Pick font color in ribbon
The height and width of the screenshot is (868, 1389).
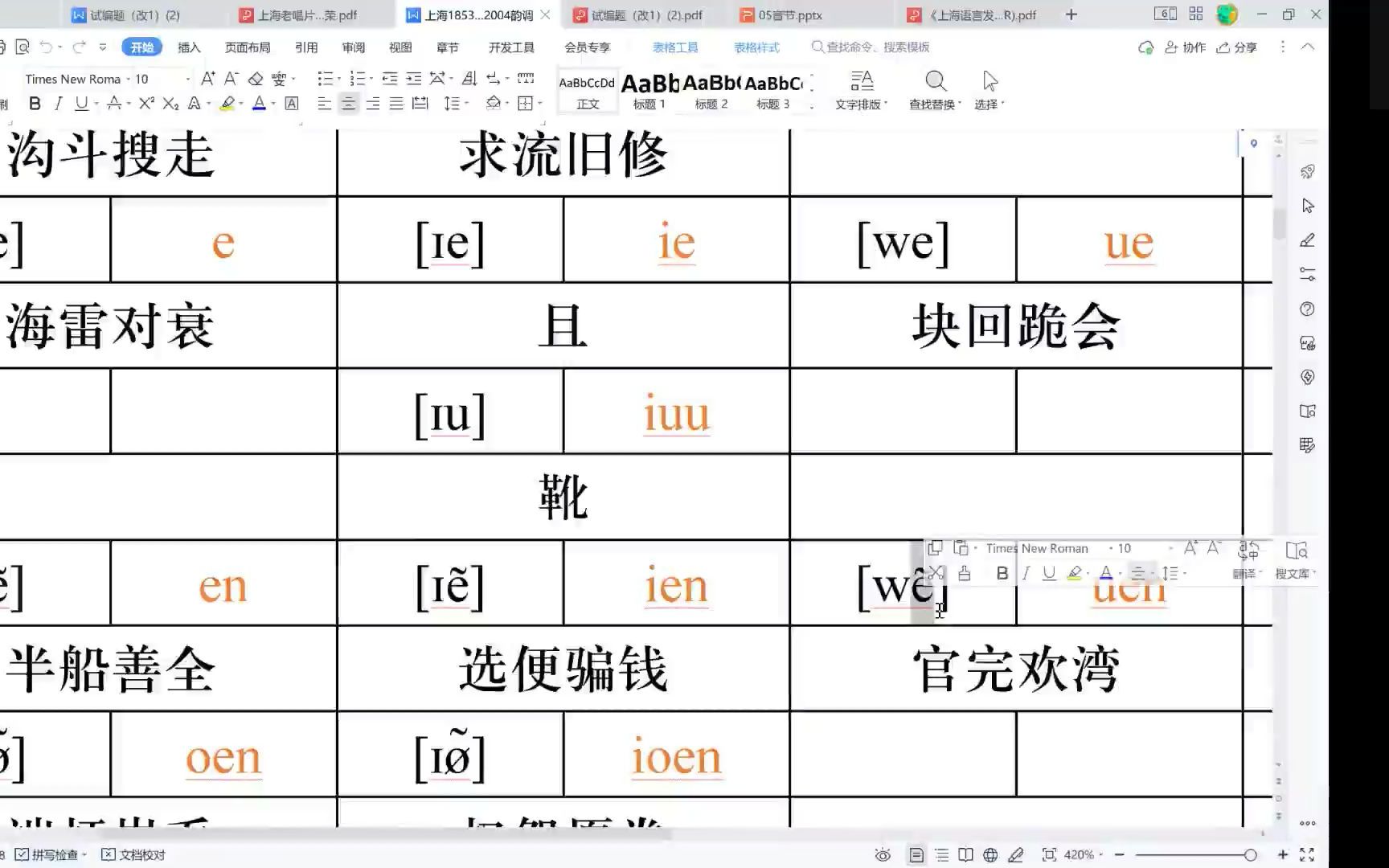pos(259,104)
